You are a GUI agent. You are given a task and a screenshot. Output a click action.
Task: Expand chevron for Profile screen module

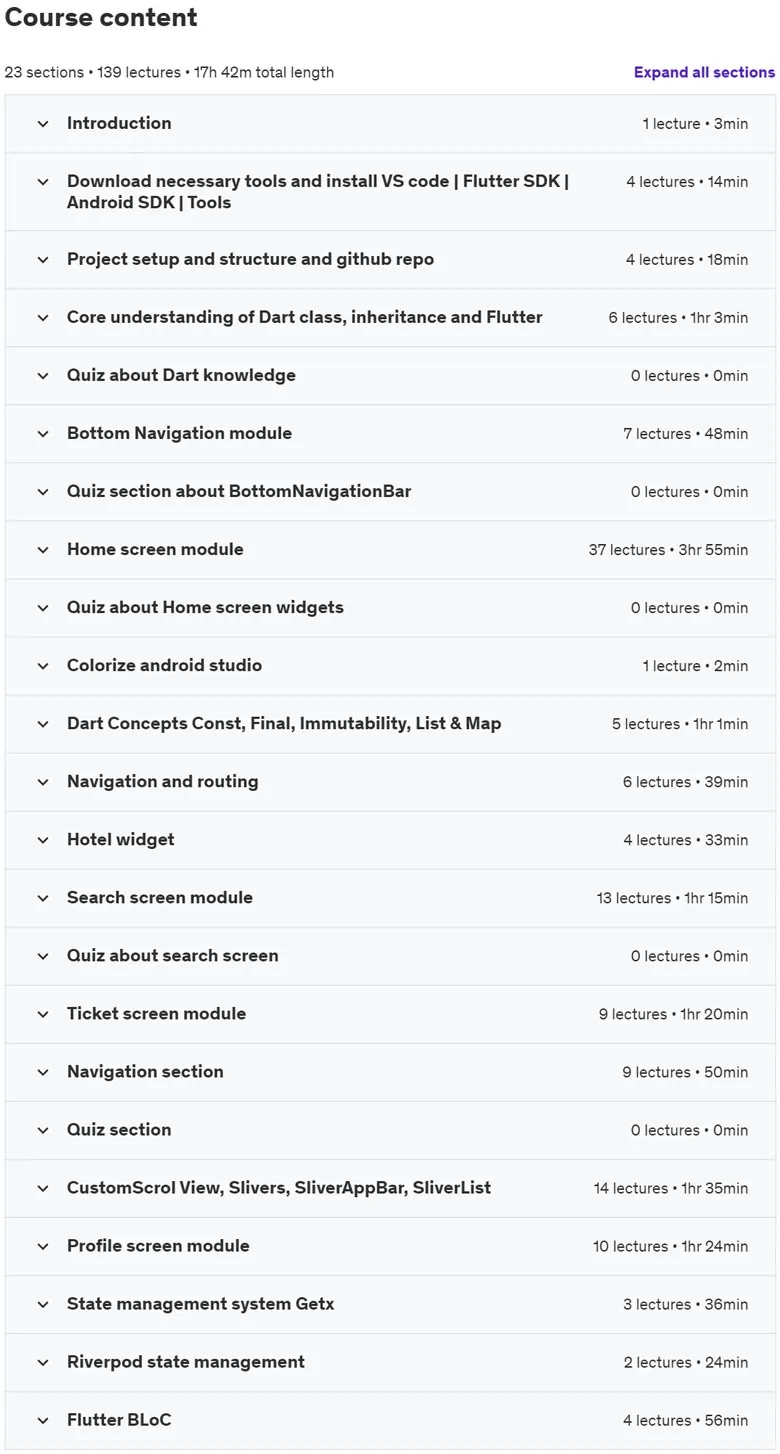(43, 1246)
